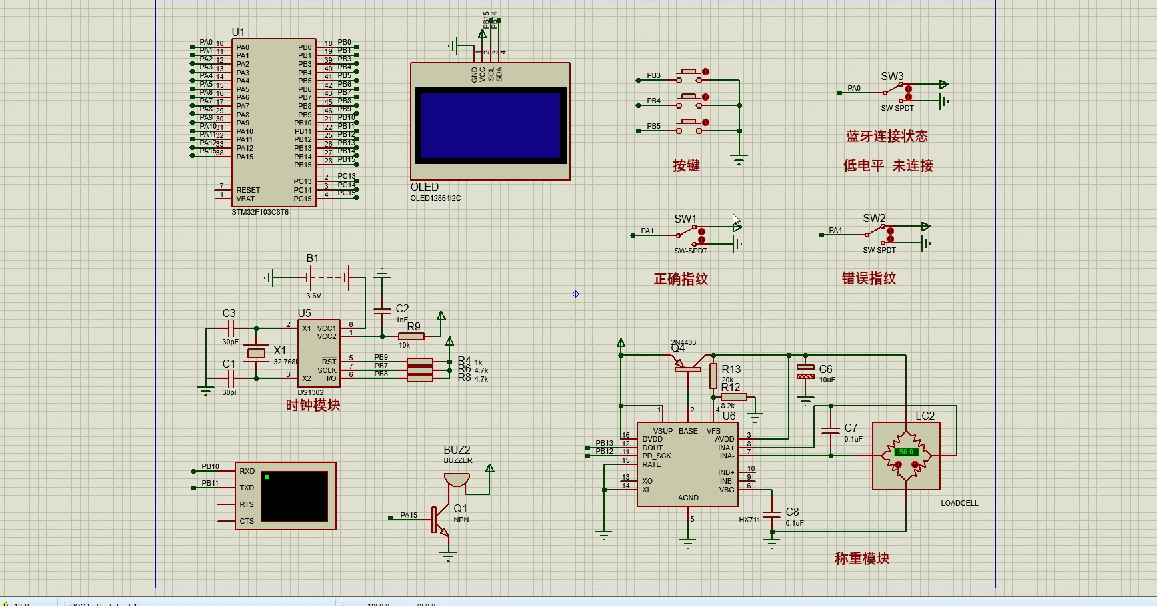Click the loadcell increment actuator on LC2
The height and width of the screenshot is (606, 1157).
(x=914, y=463)
